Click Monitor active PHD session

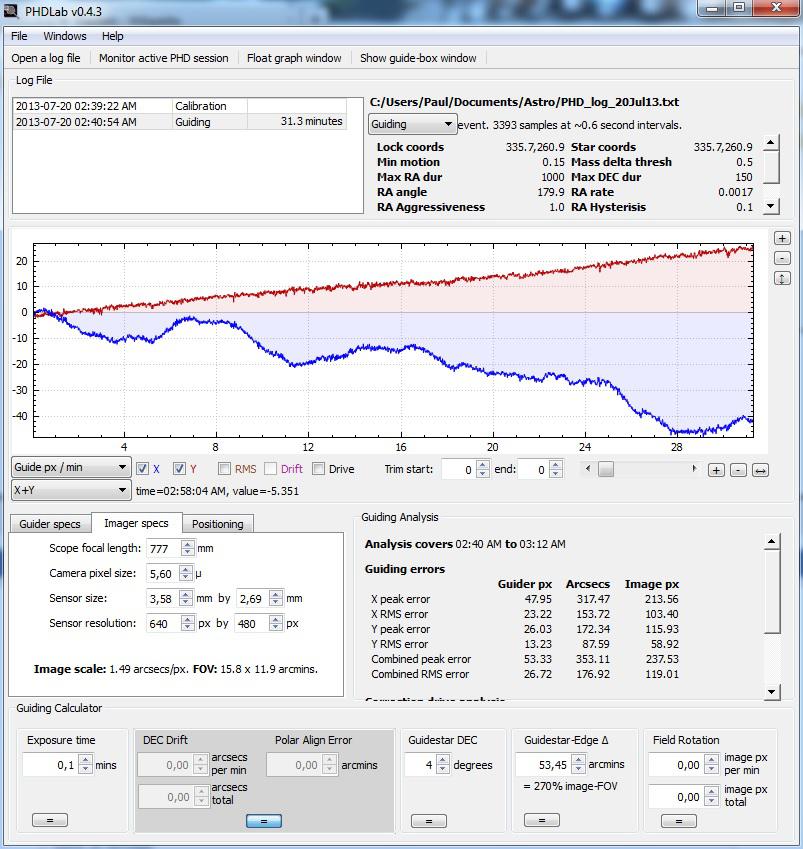pyautogui.click(x=164, y=58)
